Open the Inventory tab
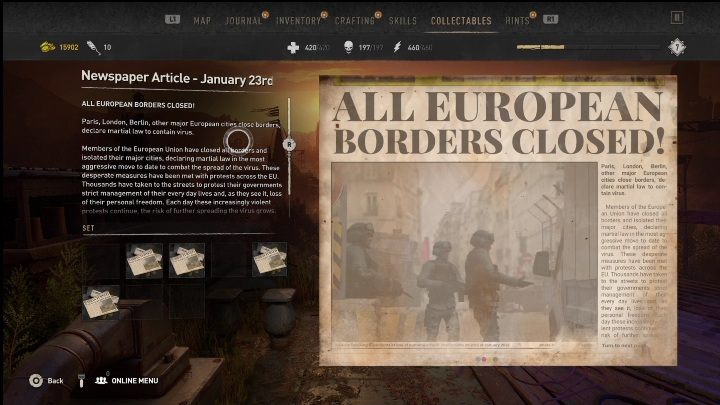The height and width of the screenshot is (405, 720). point(298,21)
